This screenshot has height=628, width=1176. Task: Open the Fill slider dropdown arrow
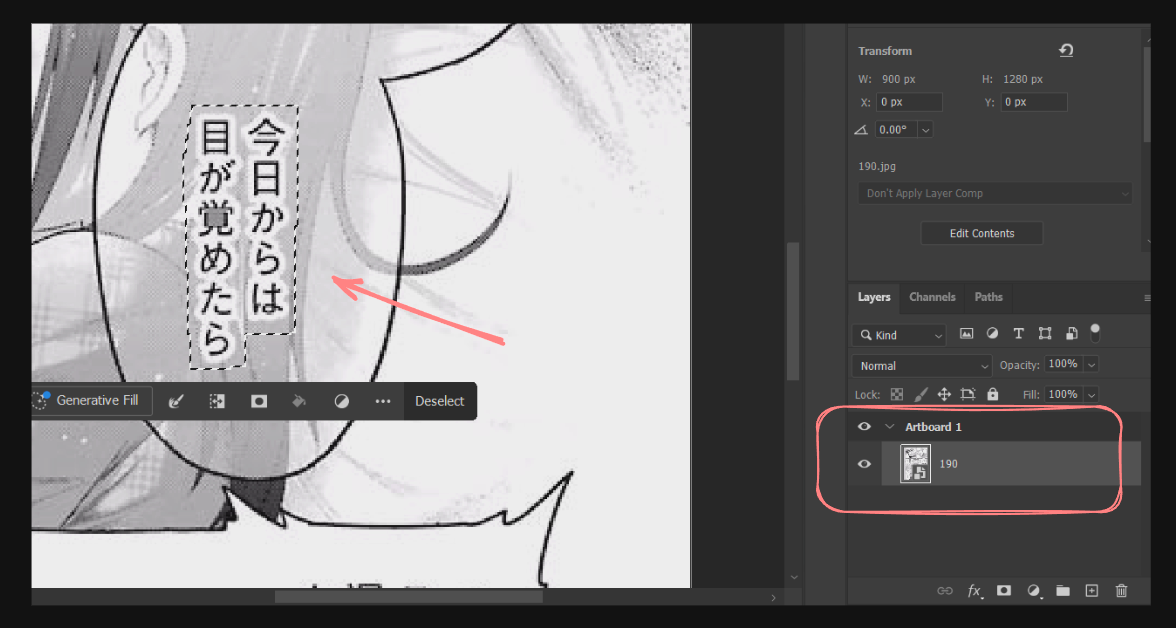(x=1091, y=395)
